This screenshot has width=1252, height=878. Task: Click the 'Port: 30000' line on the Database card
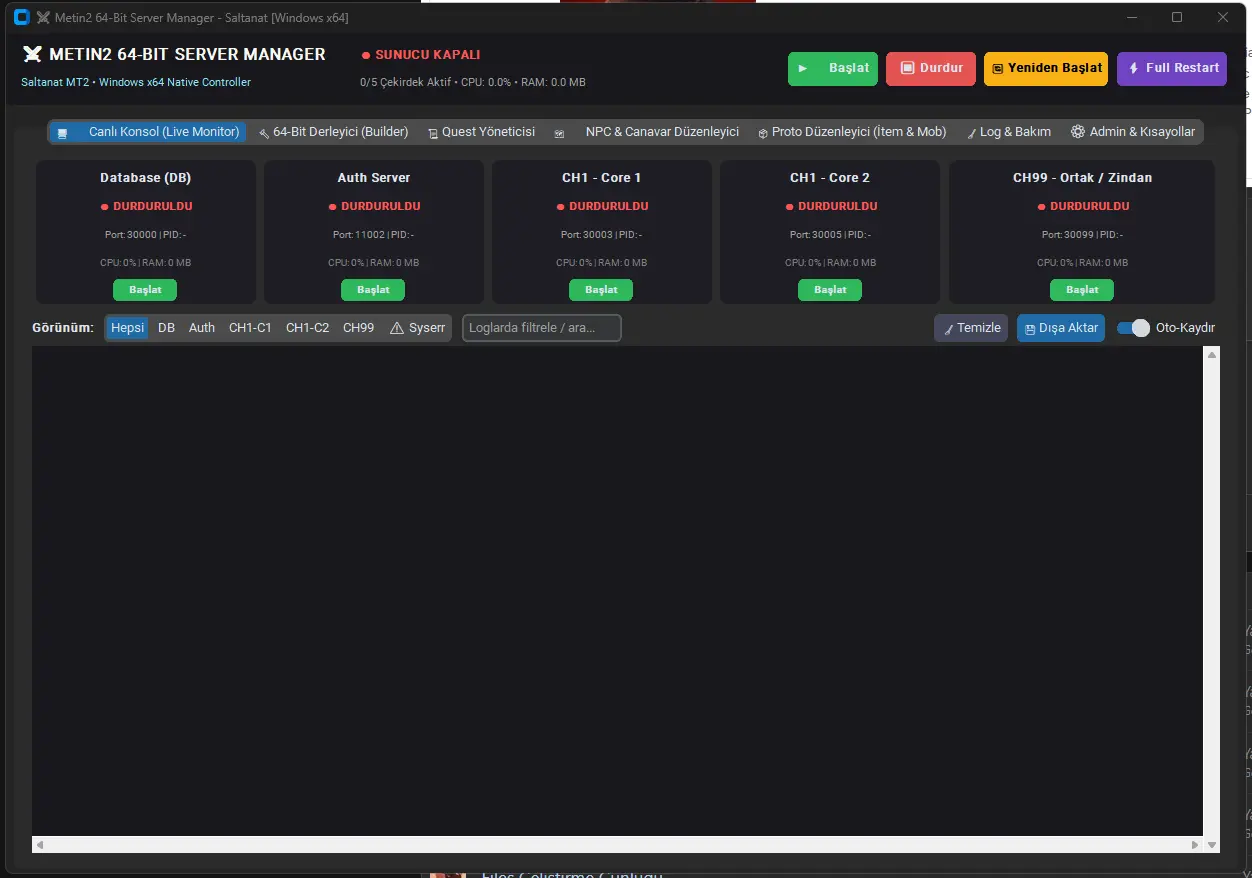(x=145, y=235)
